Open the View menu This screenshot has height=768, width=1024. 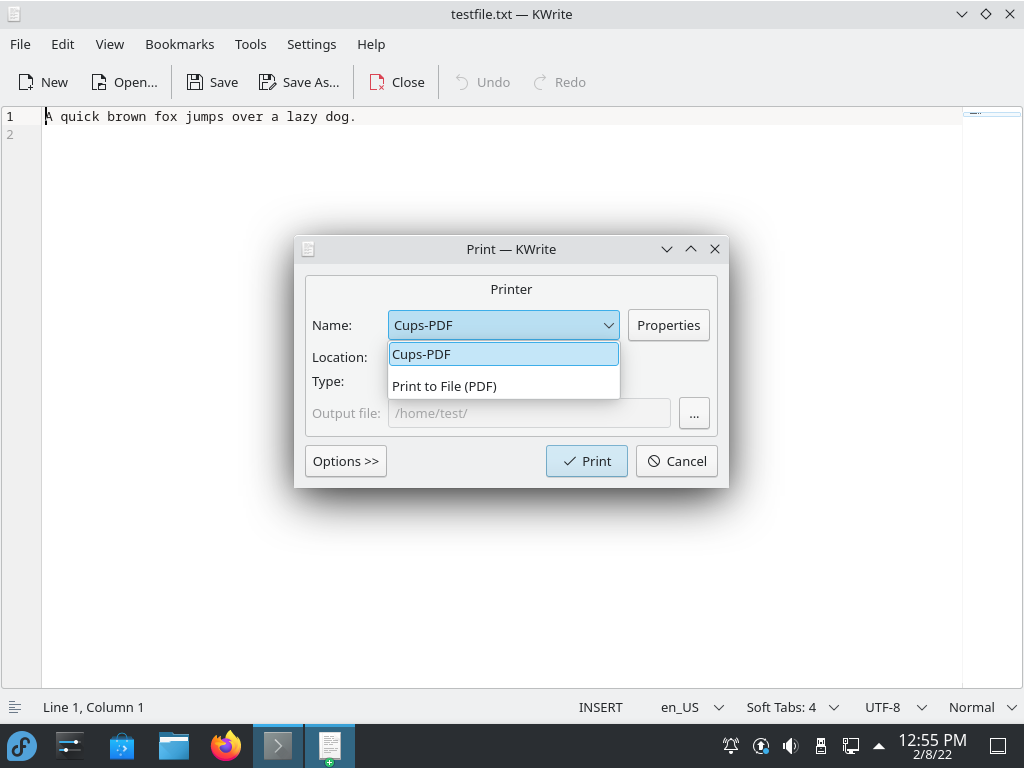pos(110,44)
